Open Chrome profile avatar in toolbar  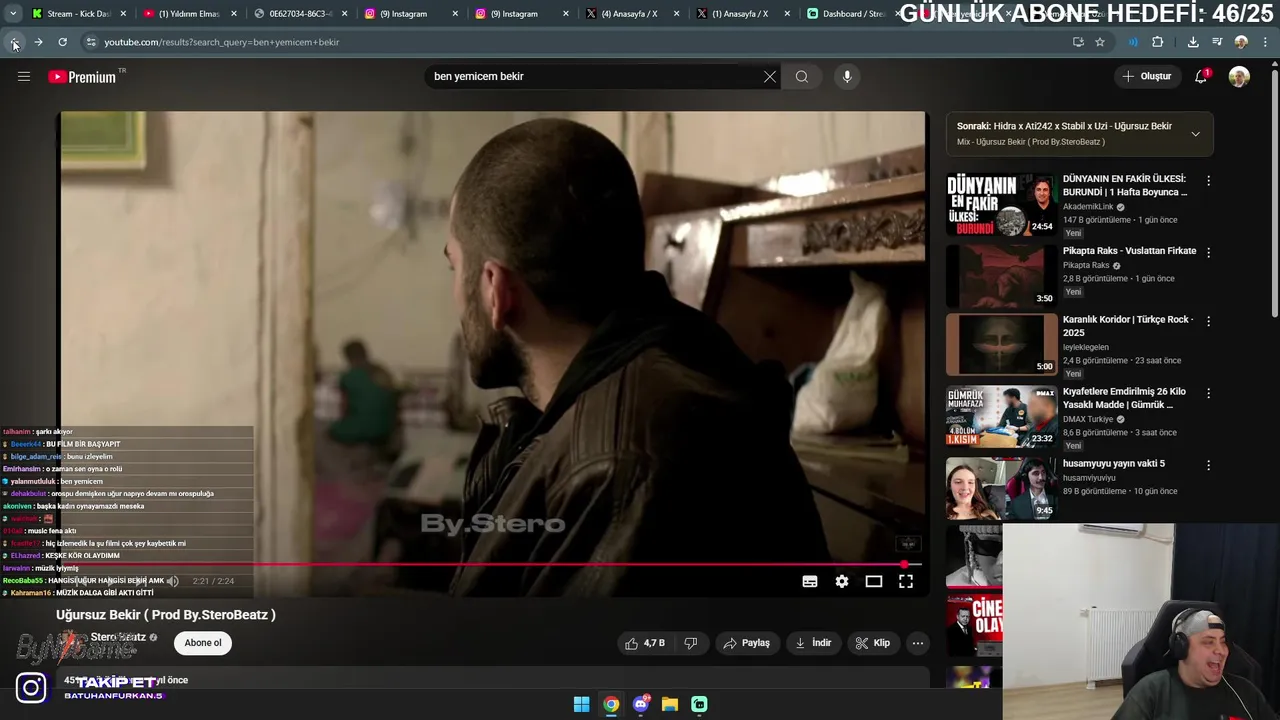tap(1241, 42)
